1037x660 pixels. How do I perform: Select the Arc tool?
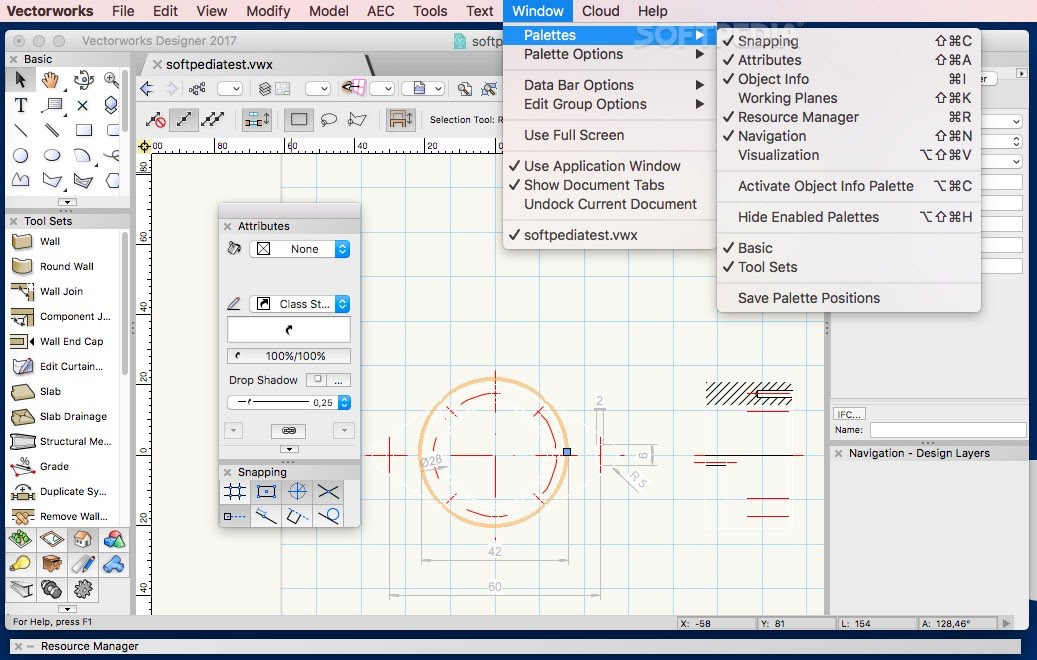(x=83, y=155)
